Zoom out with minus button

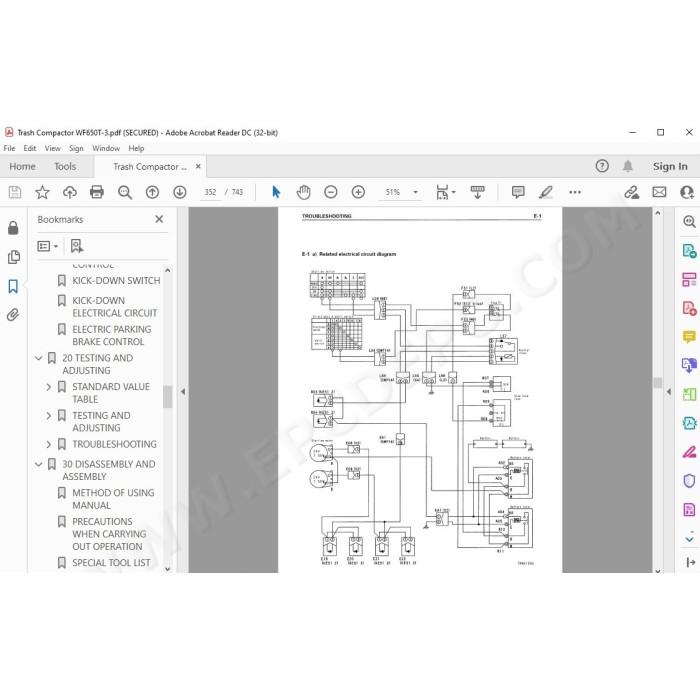click(x=331, y=192)
